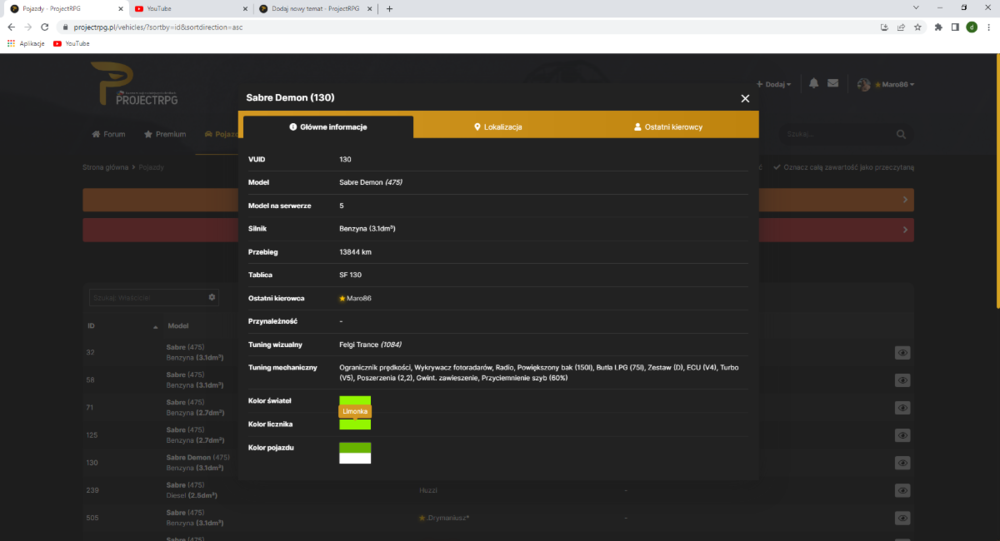Click the Kolor licznika green swatch

[x=355, y=425]
